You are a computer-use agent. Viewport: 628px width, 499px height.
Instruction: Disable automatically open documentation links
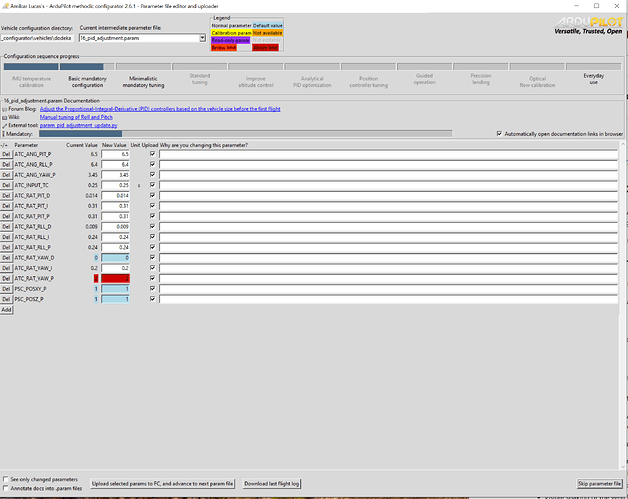point(499,134)
